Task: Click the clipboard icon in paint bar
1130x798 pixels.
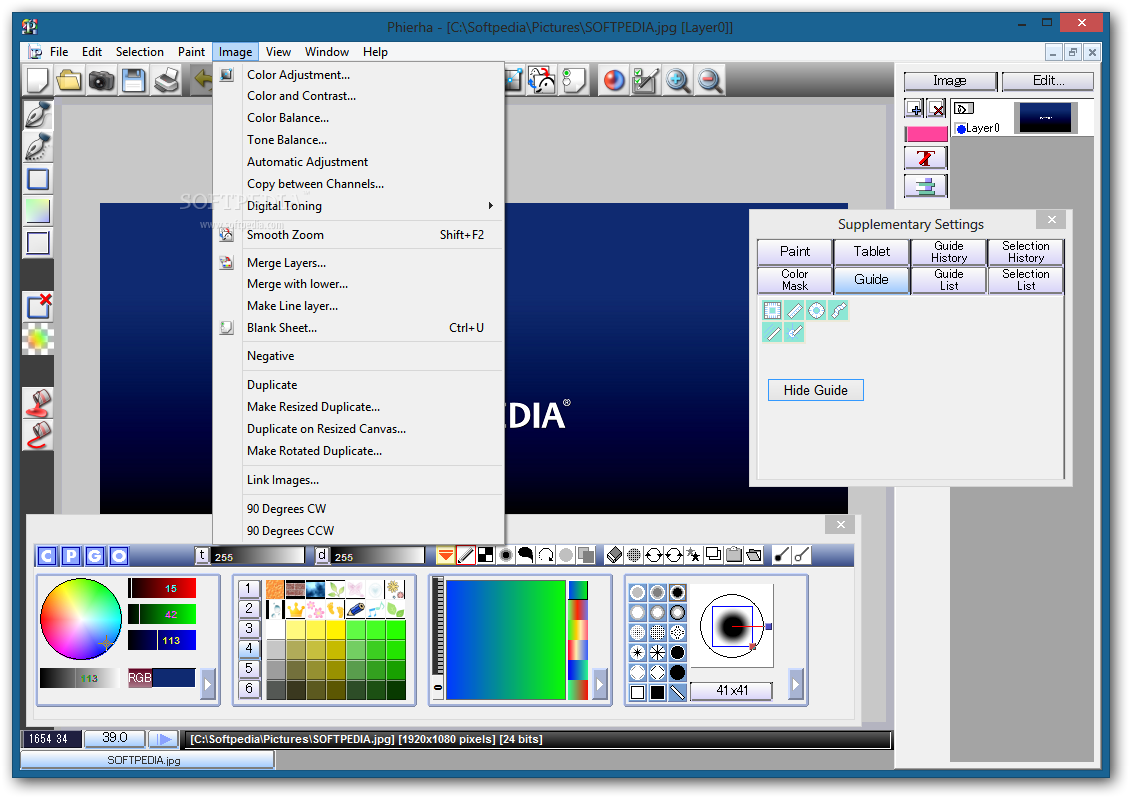Action: (x=734, y=554)
